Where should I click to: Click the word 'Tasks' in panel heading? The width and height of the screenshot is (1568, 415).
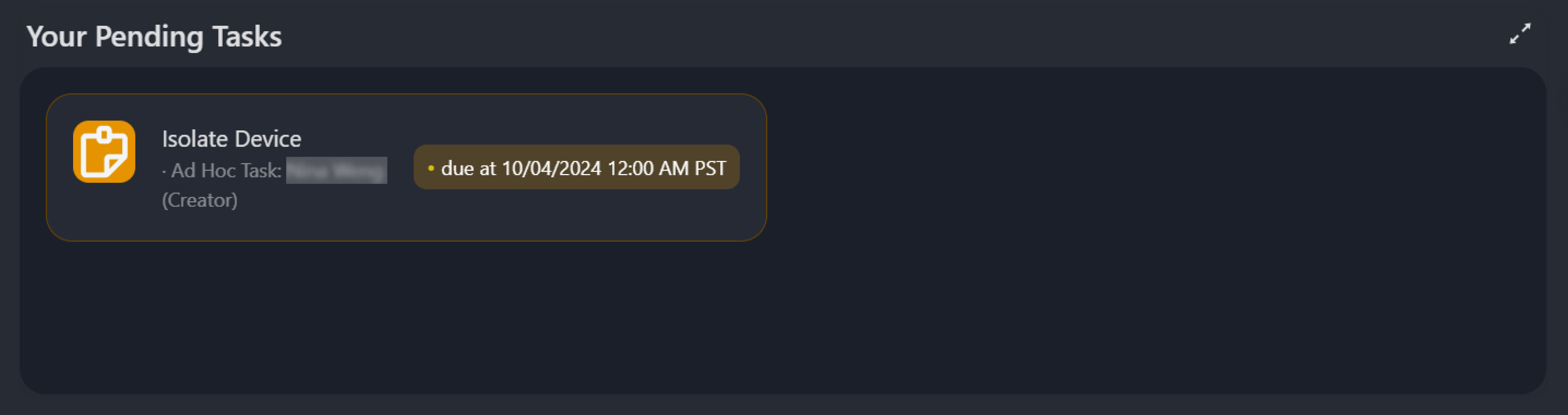tap(247, 36)
